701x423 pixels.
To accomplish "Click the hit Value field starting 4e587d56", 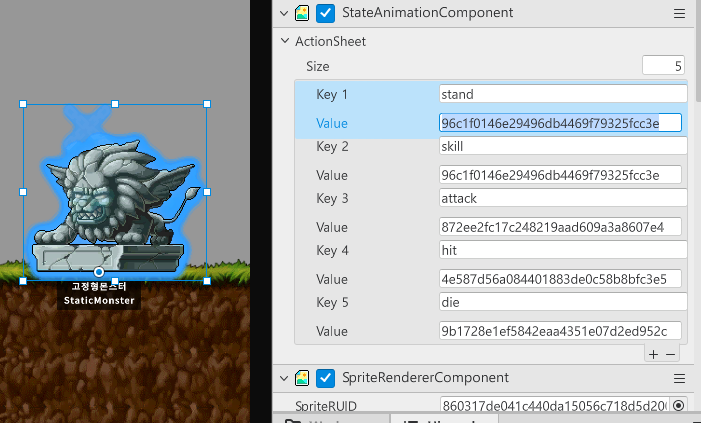I will pyautogui.click(x=560, y=279).
